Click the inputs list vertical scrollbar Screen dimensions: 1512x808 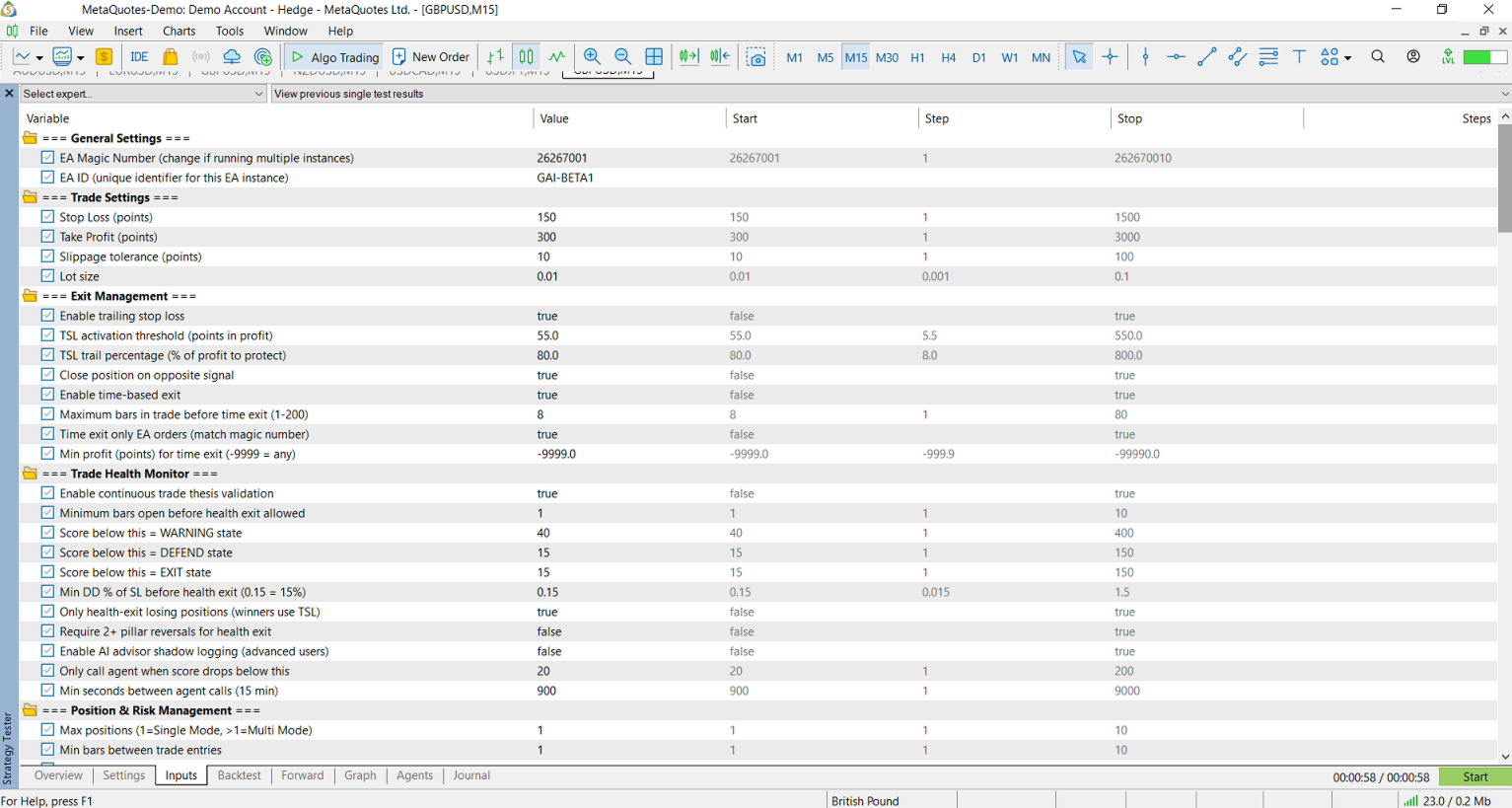point(1504,434)
